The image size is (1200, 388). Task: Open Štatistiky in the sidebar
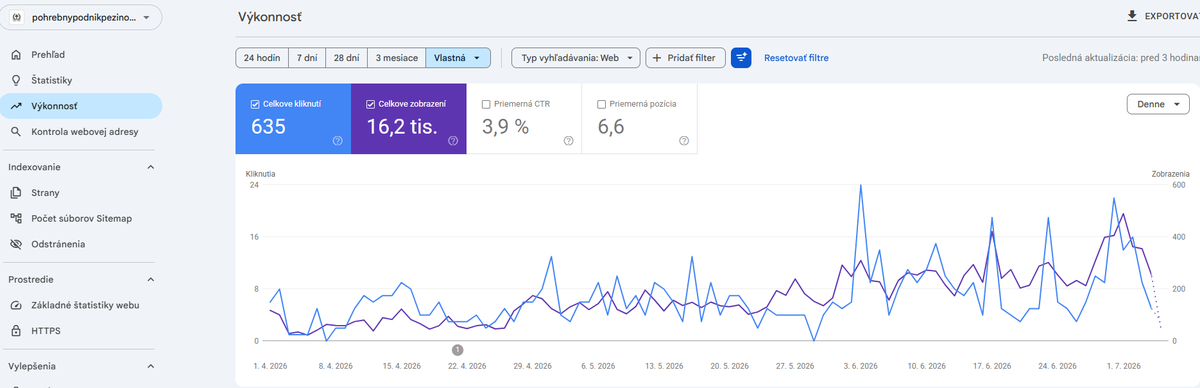pyautogui.click(x=81, y=80)
